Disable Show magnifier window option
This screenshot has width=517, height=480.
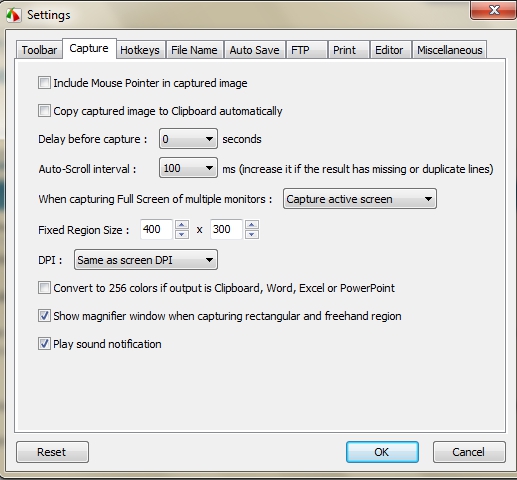click(44, 316)
